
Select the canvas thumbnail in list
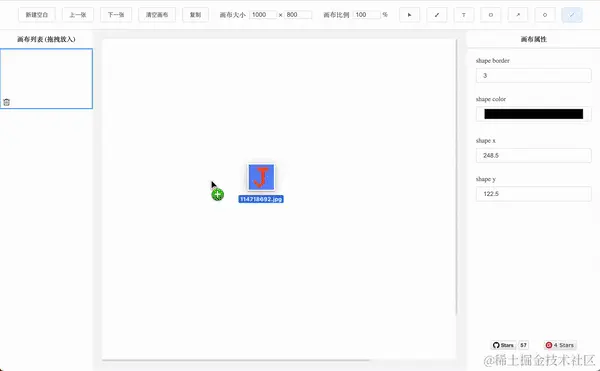(x=46, y=78)
